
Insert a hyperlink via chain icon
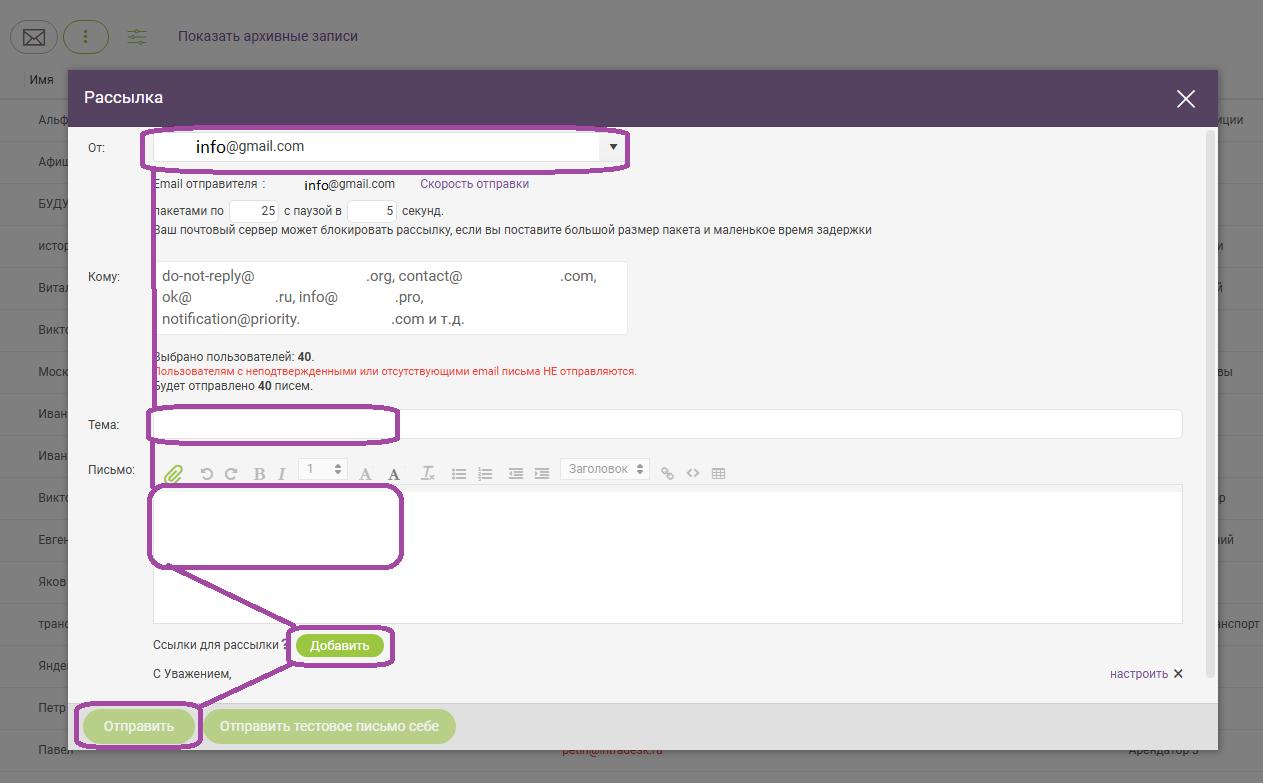(667, 474)
